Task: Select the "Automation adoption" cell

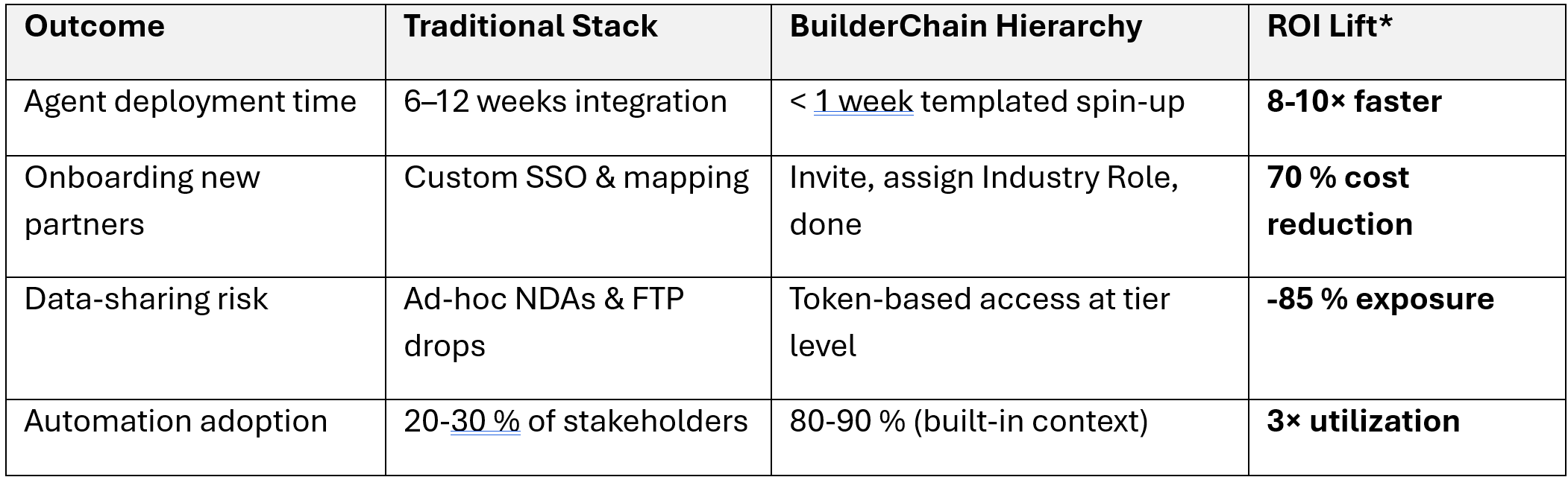Action: (x=176, y=422)
